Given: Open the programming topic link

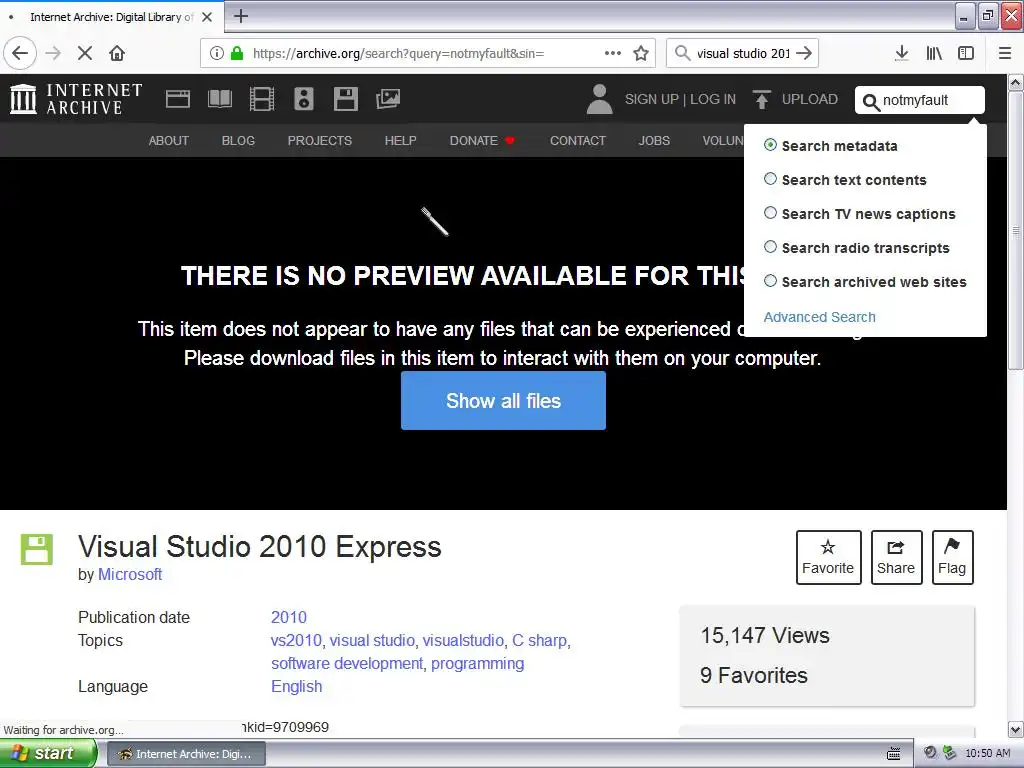Looking at the screenshot, I should [477, 664].
